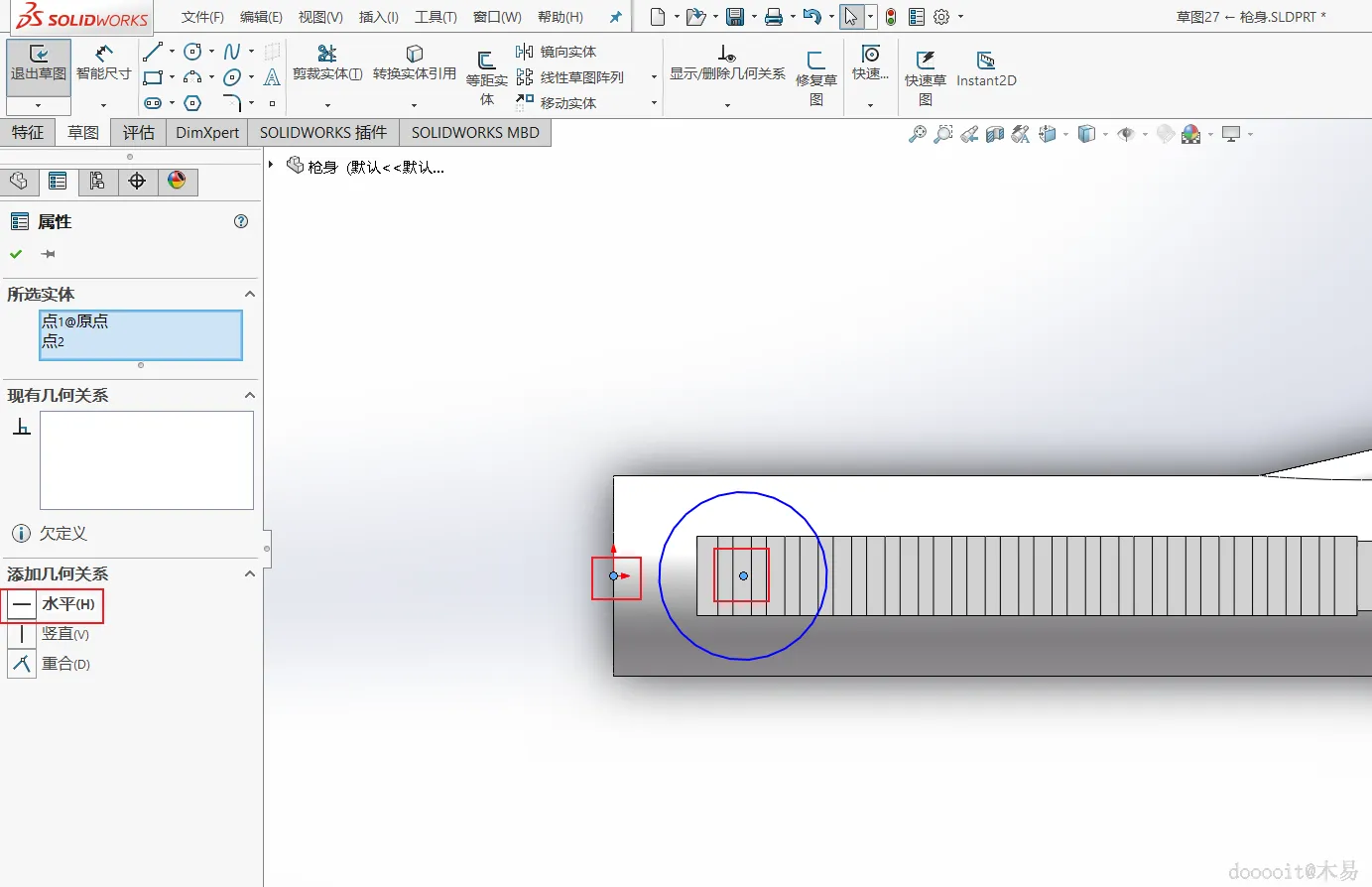Open the properties help question mark
The width and height of the screenshot is (1372, 887).
point(241,221)
